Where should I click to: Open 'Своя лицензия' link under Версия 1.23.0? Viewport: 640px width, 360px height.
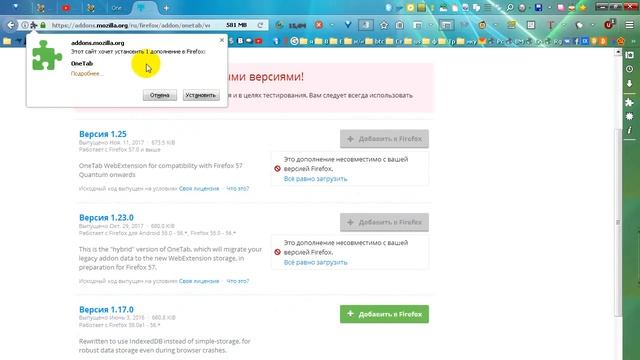point(199,281)
